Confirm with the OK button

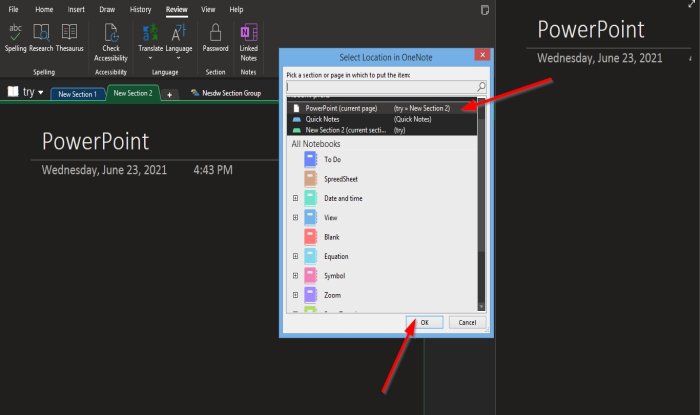point(425,322)
